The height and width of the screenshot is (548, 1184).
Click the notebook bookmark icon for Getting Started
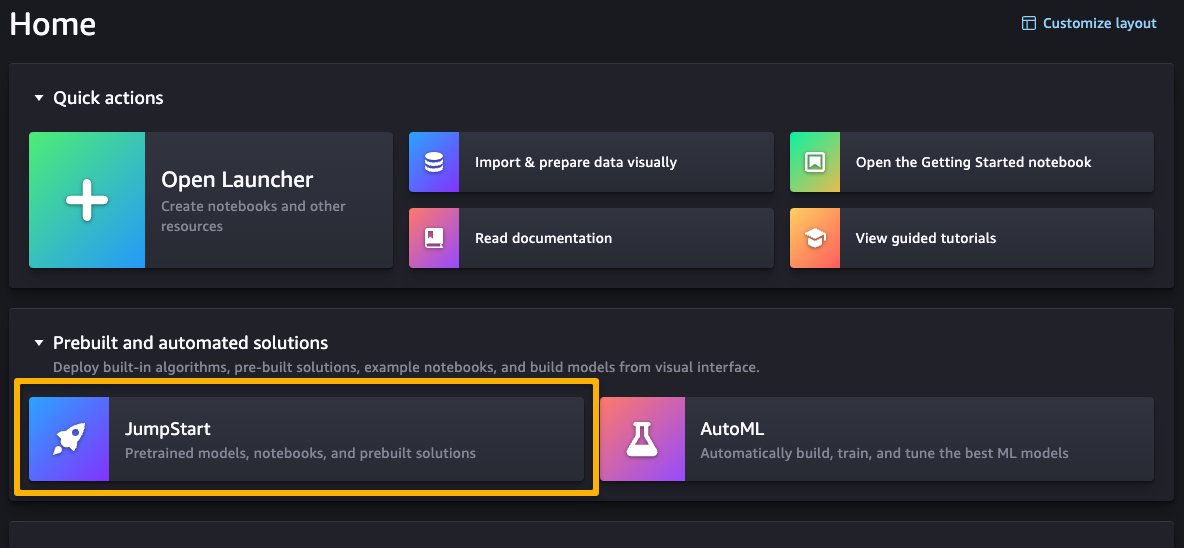(x=815, y=162)
